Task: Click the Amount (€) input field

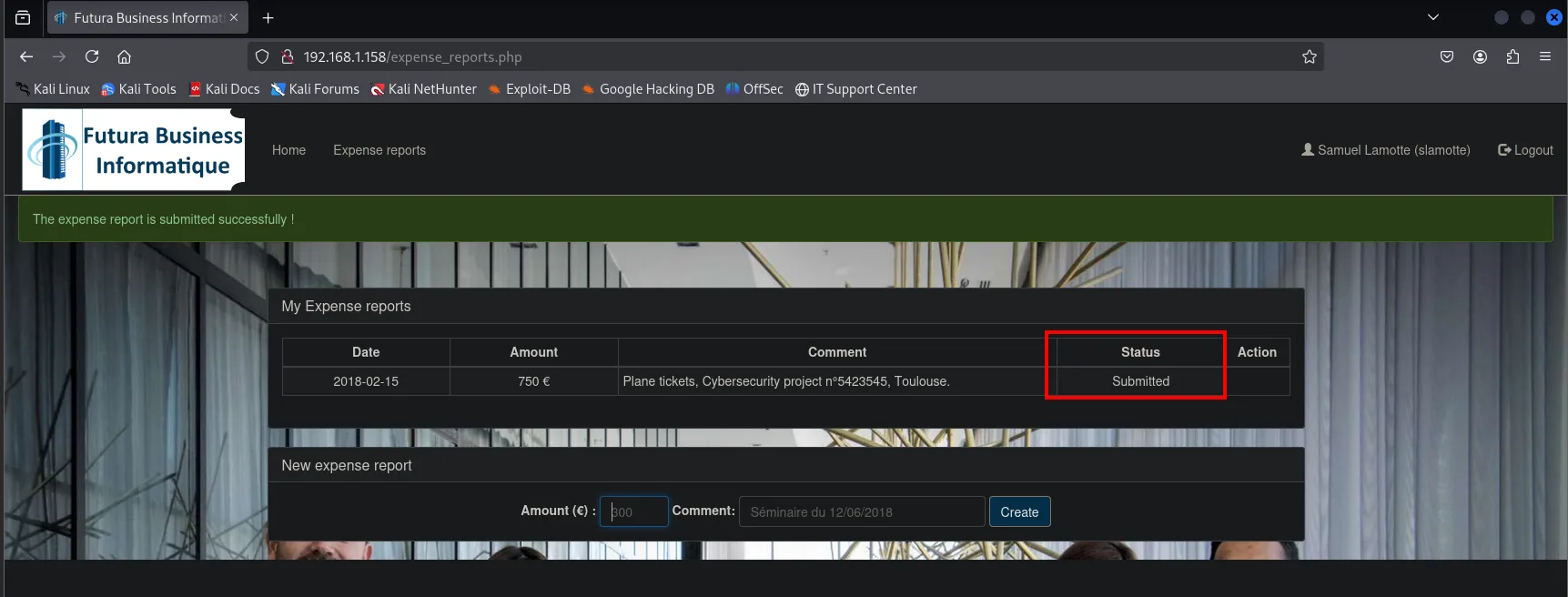Action: pos(634,511)
